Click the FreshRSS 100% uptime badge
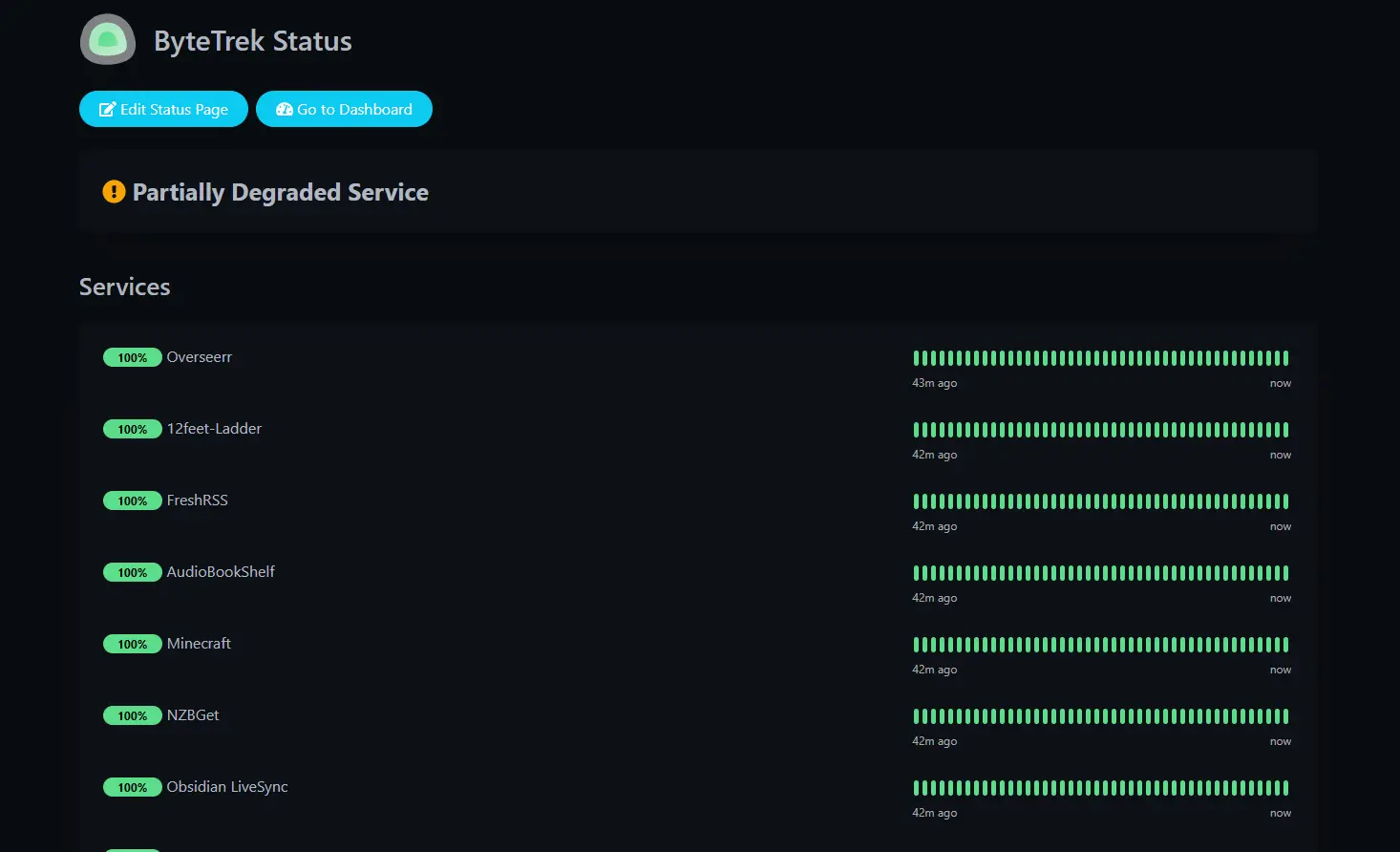1400x852 pixels. tap(132, 501)
